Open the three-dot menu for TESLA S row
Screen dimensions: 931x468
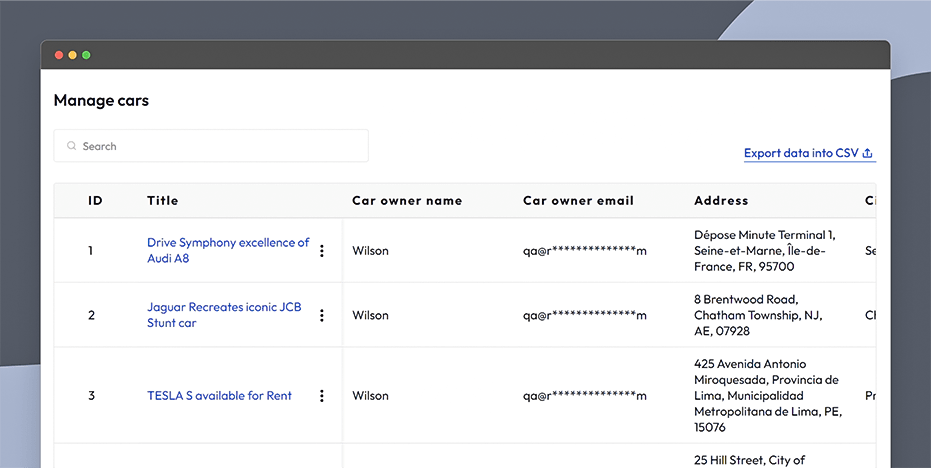(x=322, y=396)
